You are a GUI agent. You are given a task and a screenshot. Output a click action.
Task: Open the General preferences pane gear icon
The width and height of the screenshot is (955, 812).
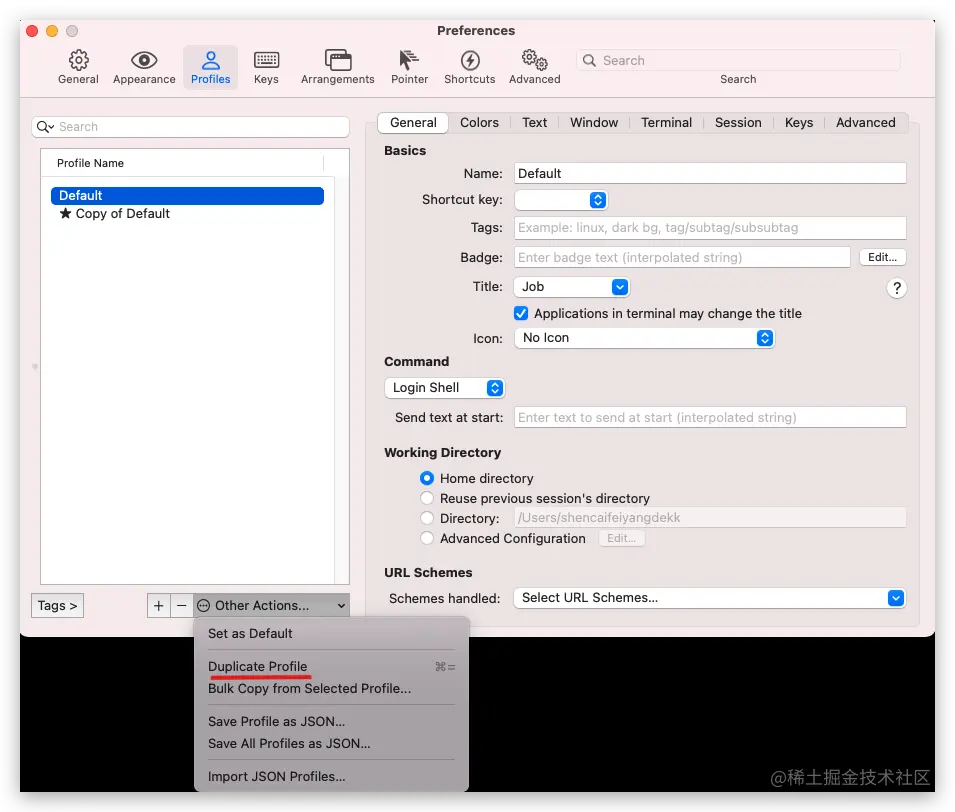[79, 60]
